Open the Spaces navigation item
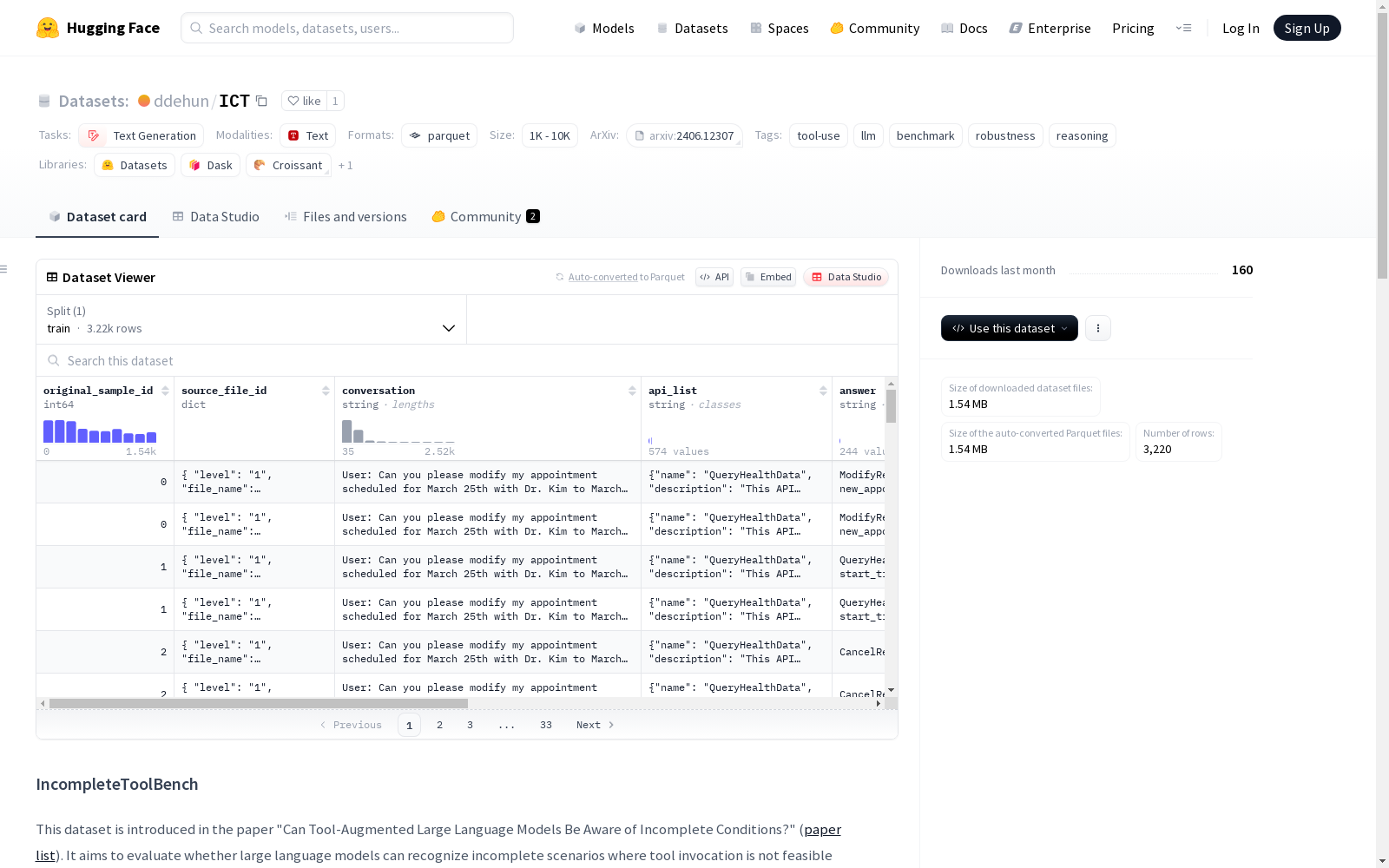The image size is (1389, 868). [x=780, y=28]
